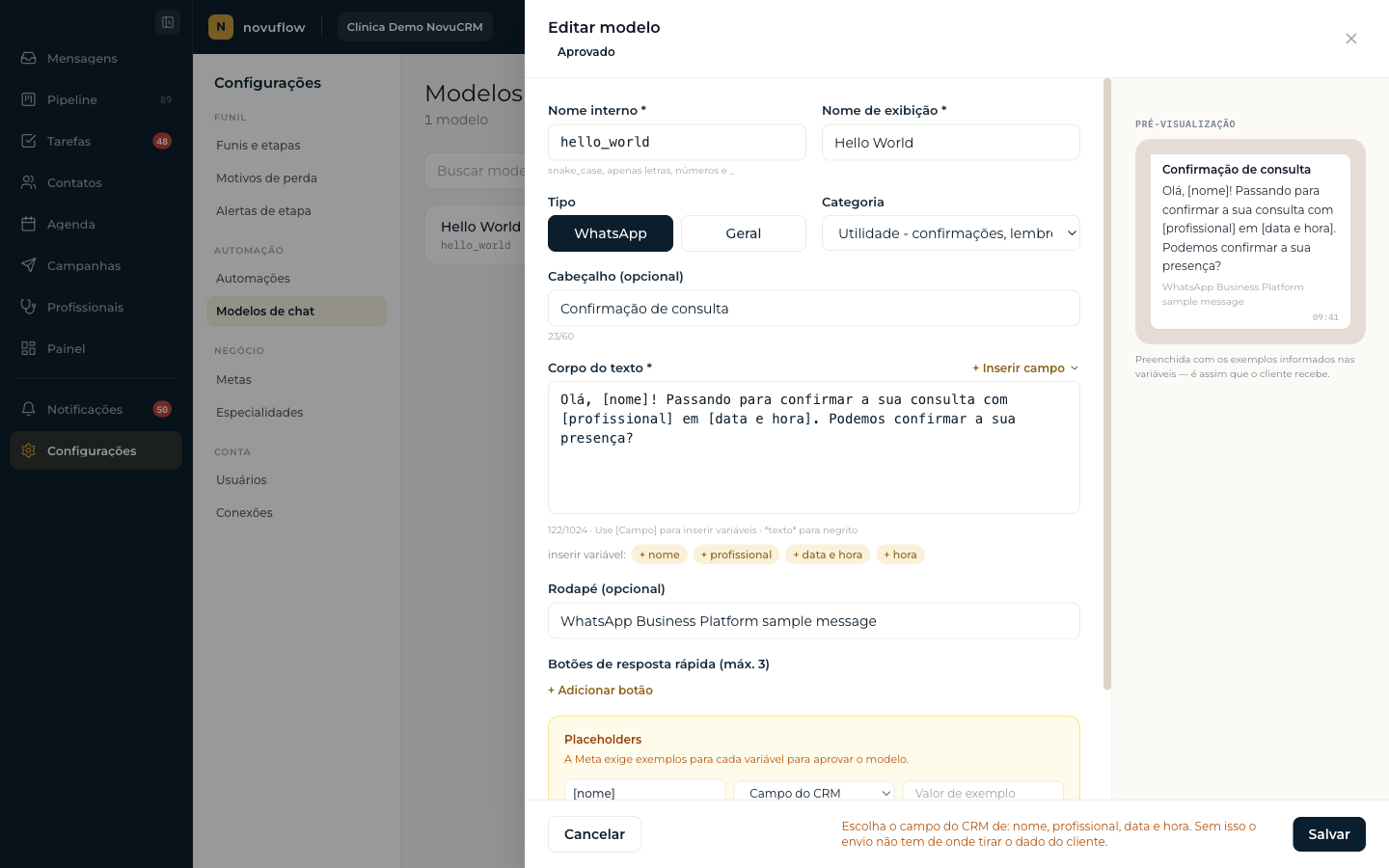Viewport: 1389px width, 868px height.
Task: Open the Campo do CRM dropdown
Action: click(814, 793)
